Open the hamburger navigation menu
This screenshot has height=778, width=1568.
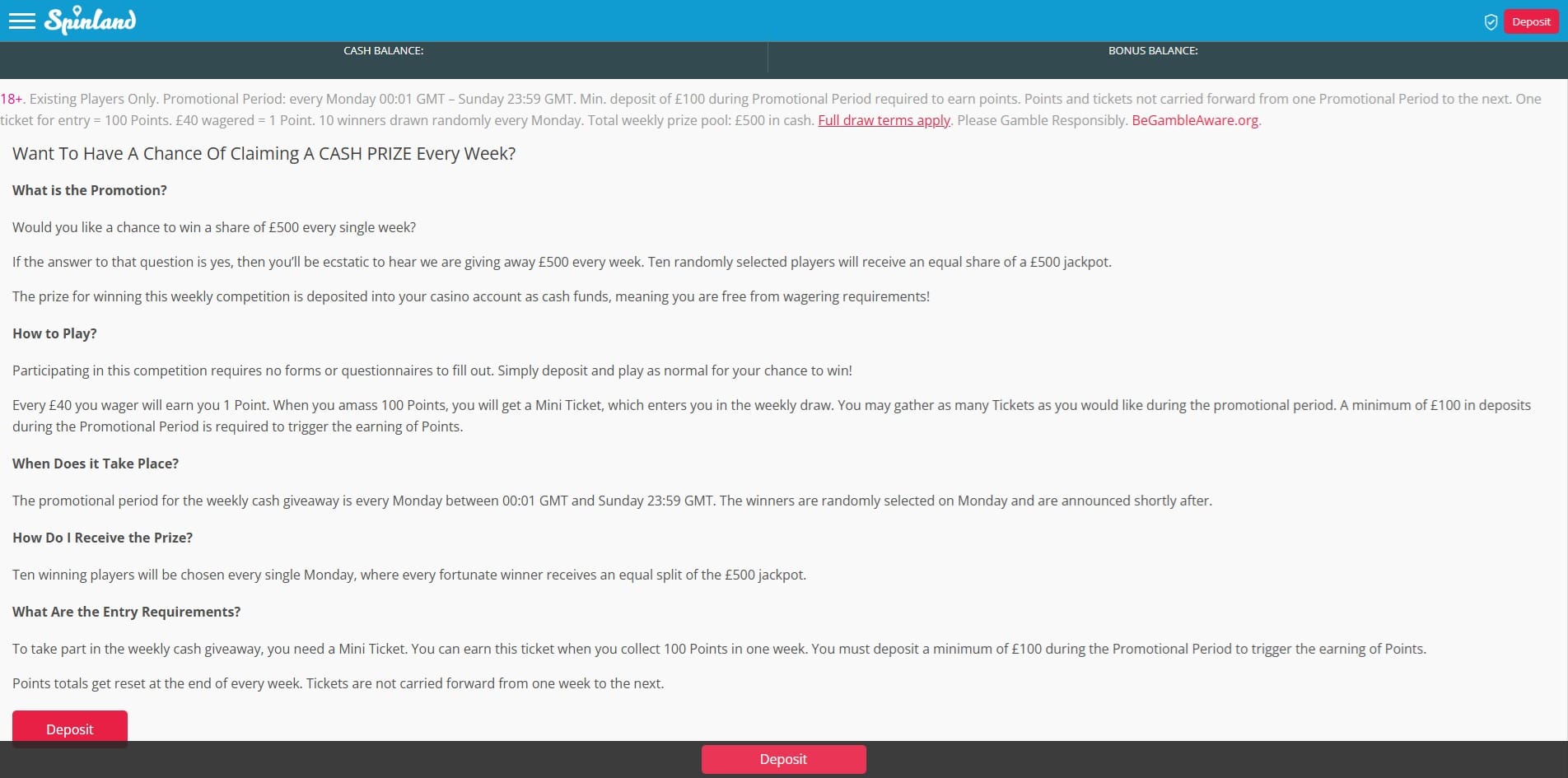(x=21, y=21)
